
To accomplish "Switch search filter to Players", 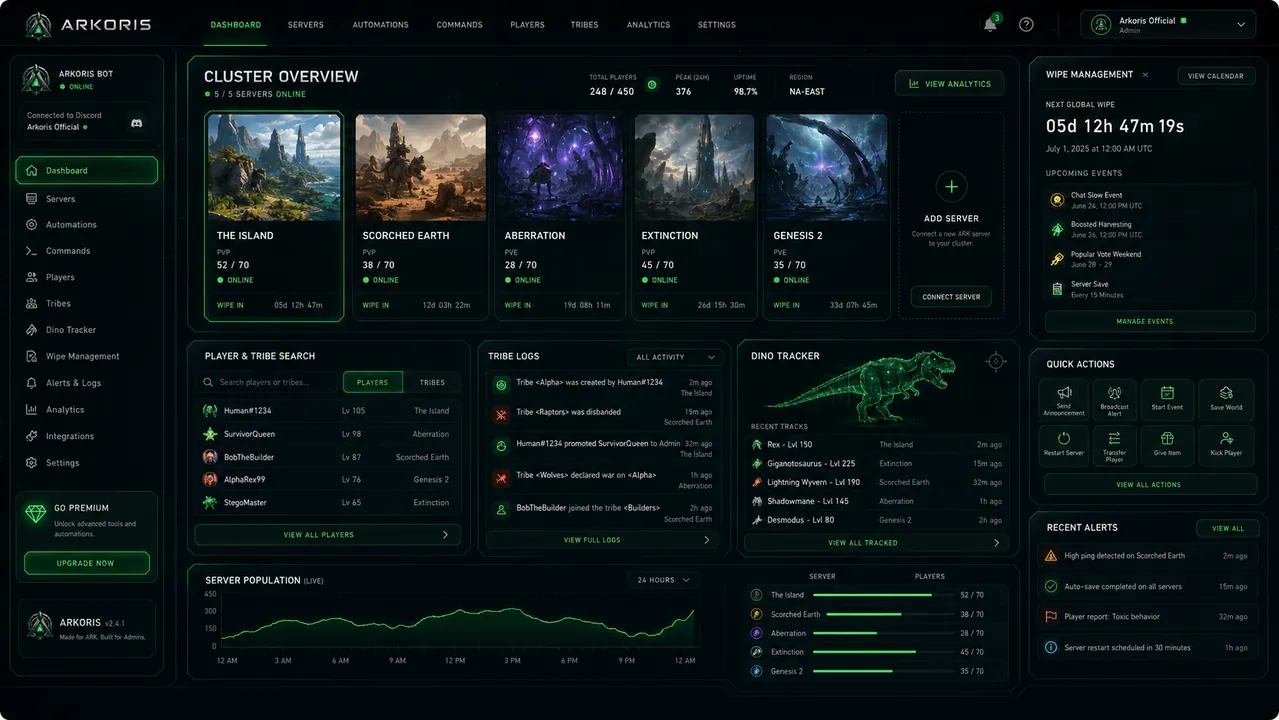I will 372,382.
